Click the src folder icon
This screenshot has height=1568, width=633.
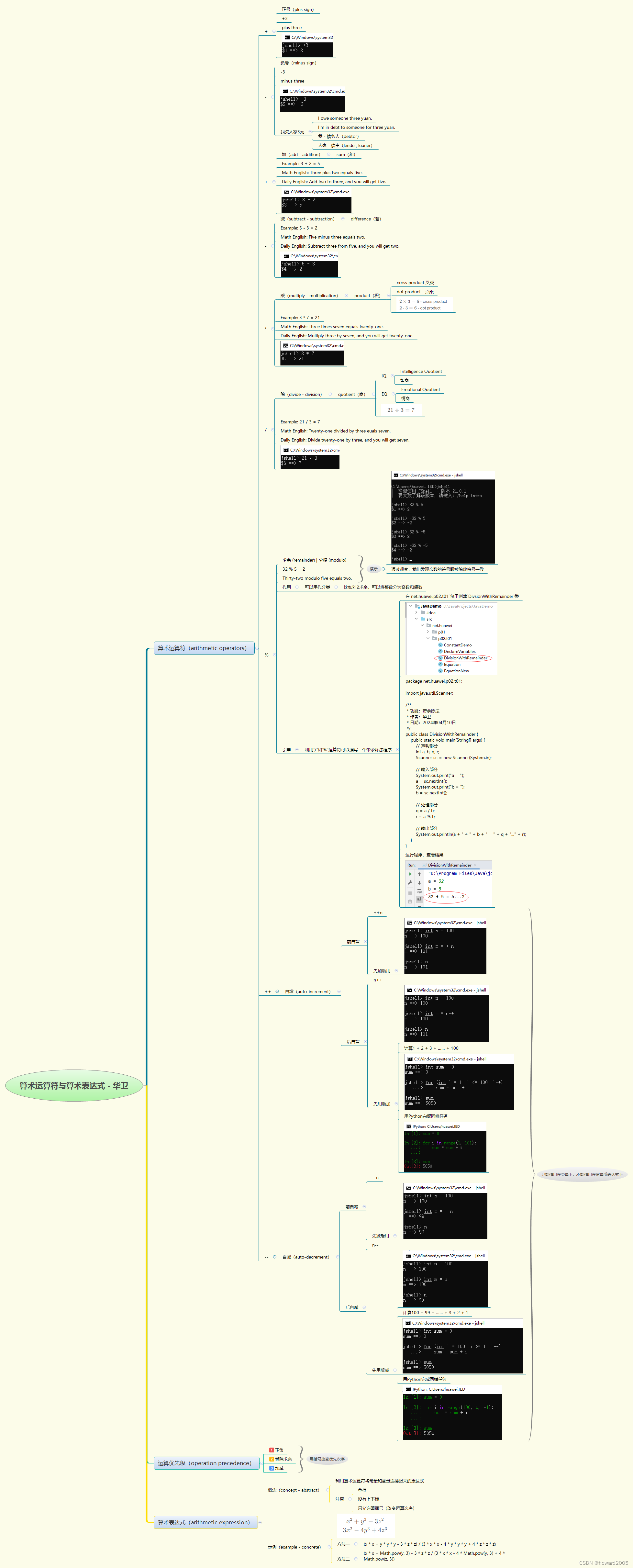pos(423,619)
